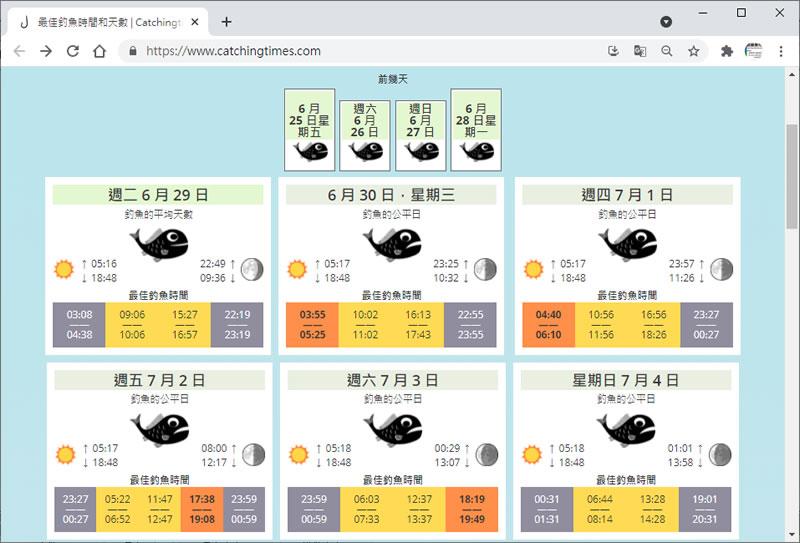Go to the browser home page icon
The height and width of the screenshot is (543, 800).
99,51
